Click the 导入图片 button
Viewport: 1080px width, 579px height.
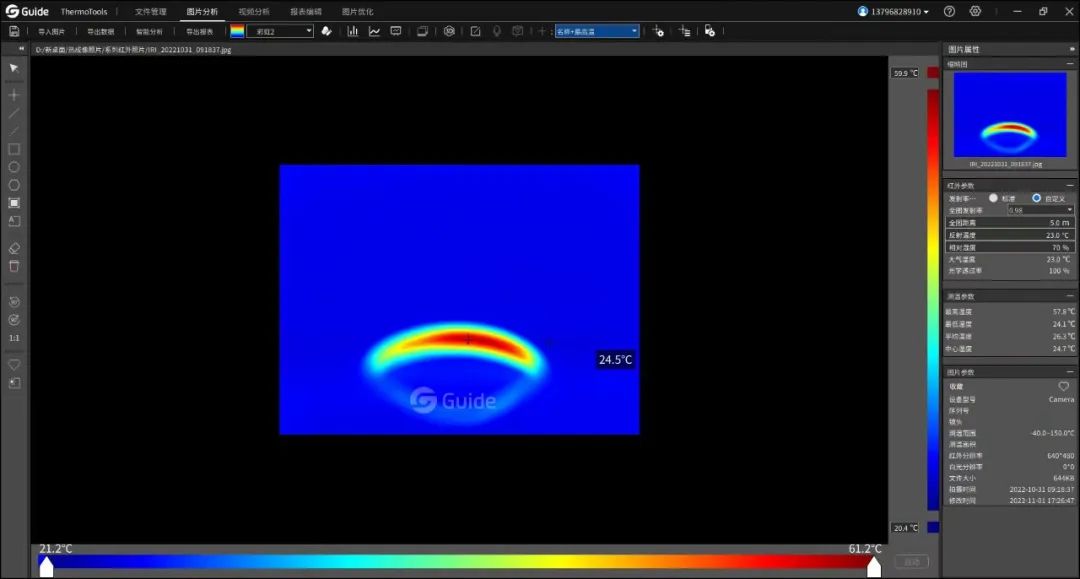click(51, 31)
